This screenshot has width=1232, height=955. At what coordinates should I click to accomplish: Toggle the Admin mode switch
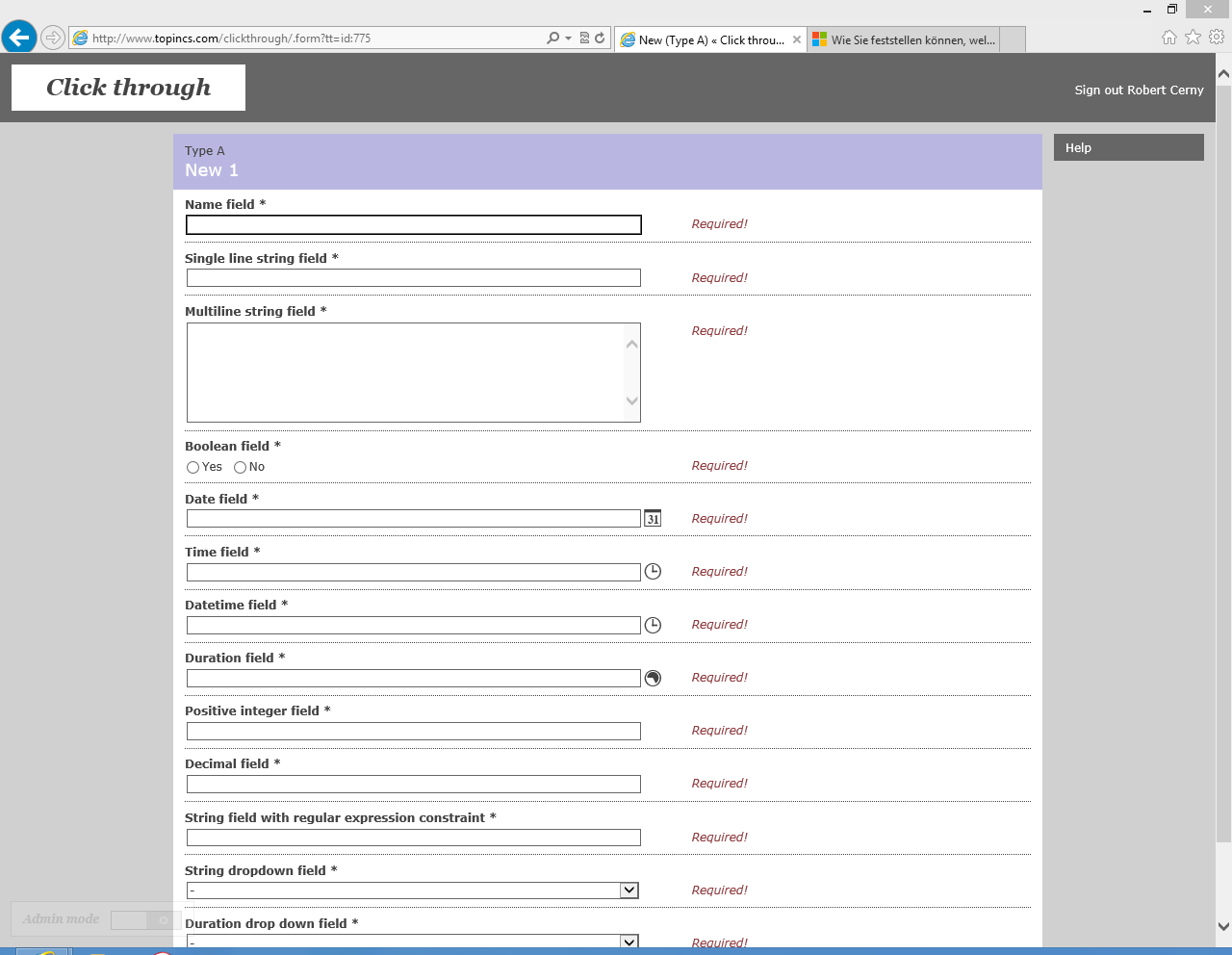pos(141,920)
